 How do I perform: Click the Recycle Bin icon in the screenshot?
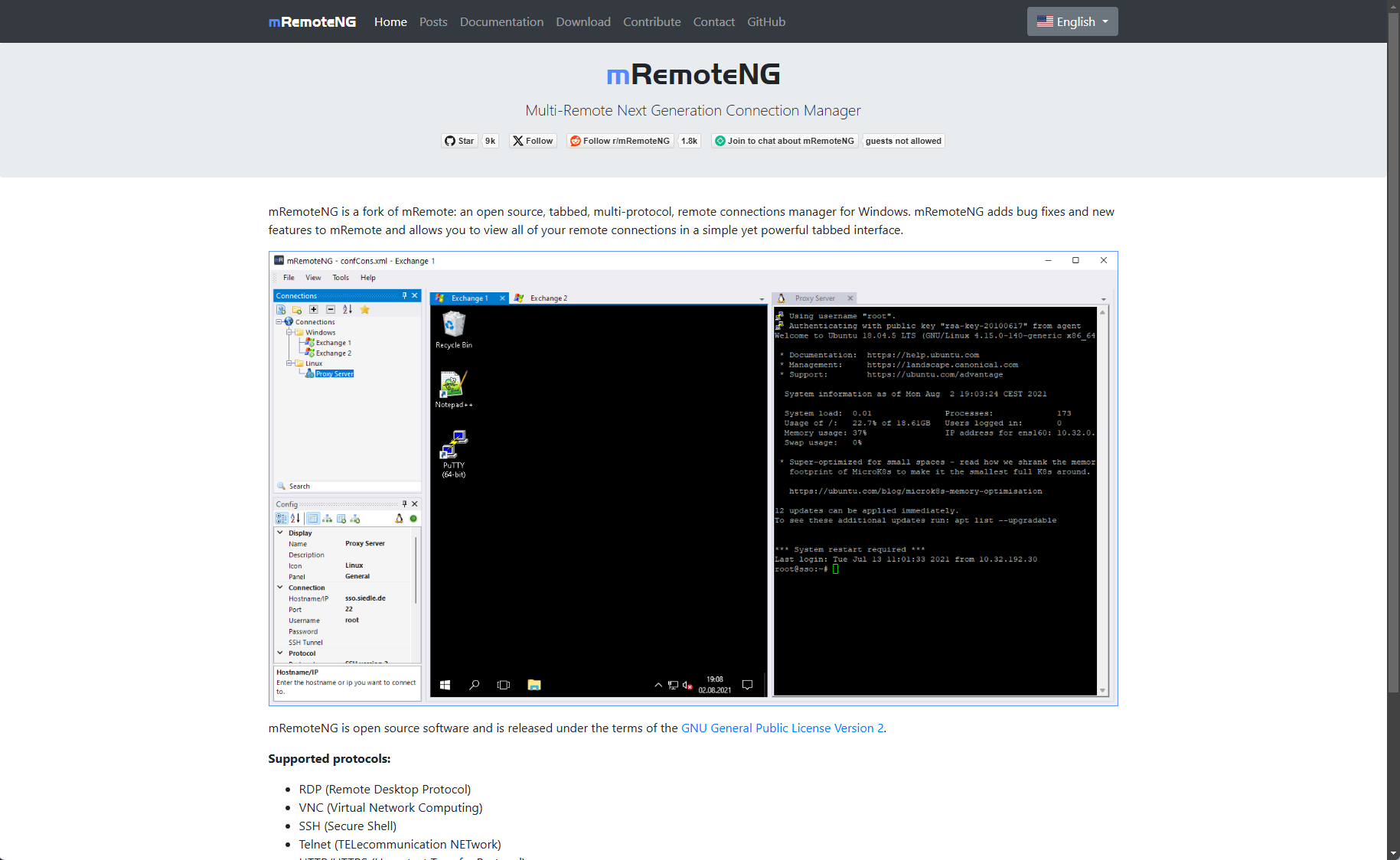(x=453, y=329)
